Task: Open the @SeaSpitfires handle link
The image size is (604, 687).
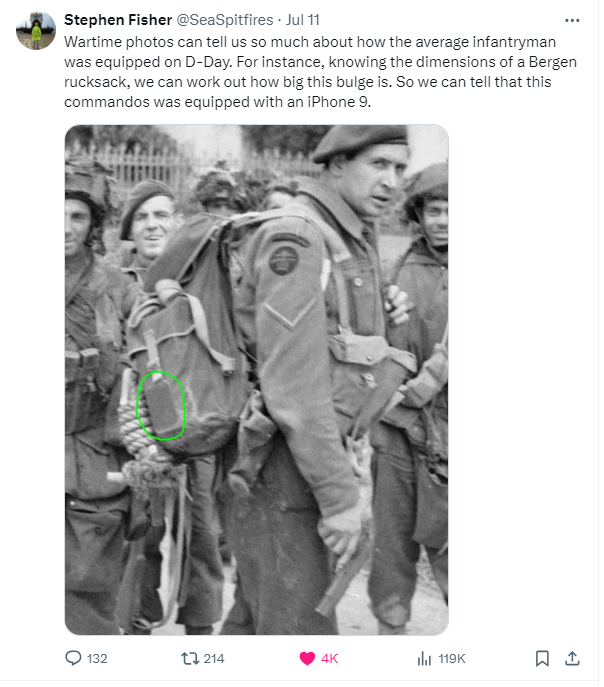Action: [225, 20]
